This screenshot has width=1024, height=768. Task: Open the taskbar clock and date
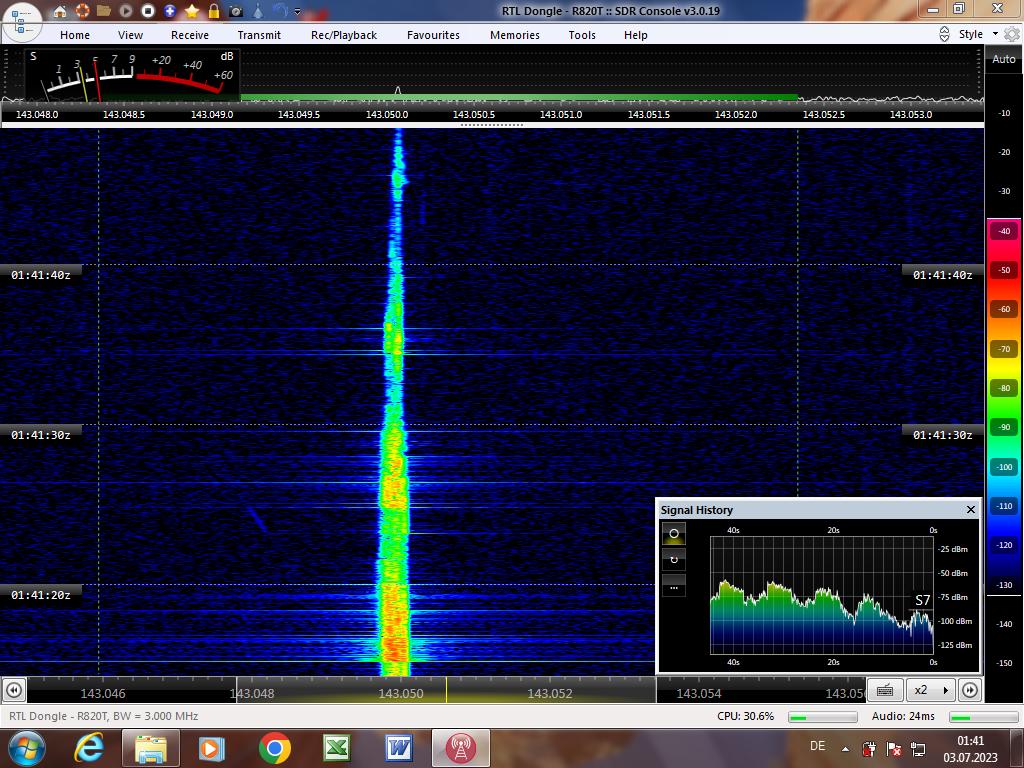pyautogui.click(x=970, y=749)
